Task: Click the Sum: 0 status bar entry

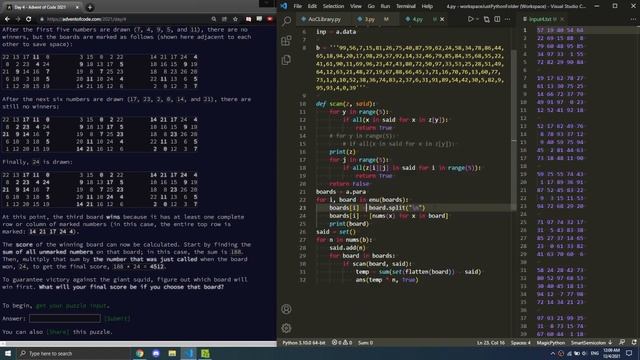Action: tap(365, 342)
